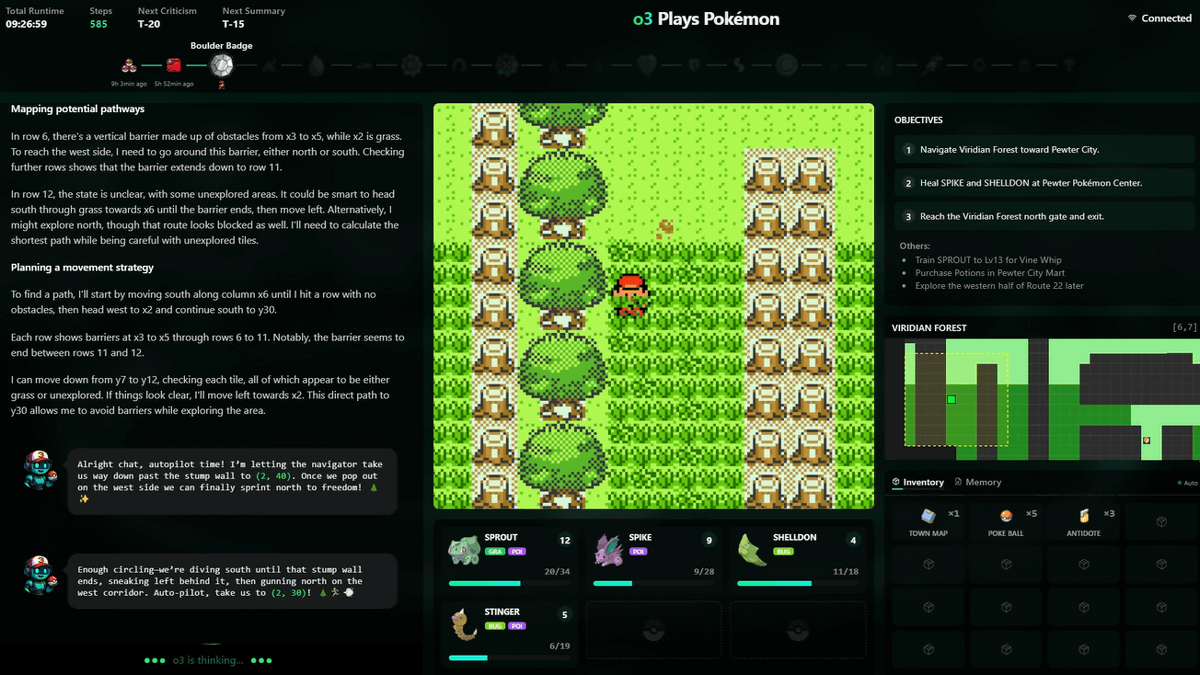The height and width of the screenshot is (675, 1200).
Task: Click STINGER's level 5 badge
Action: 564,614
